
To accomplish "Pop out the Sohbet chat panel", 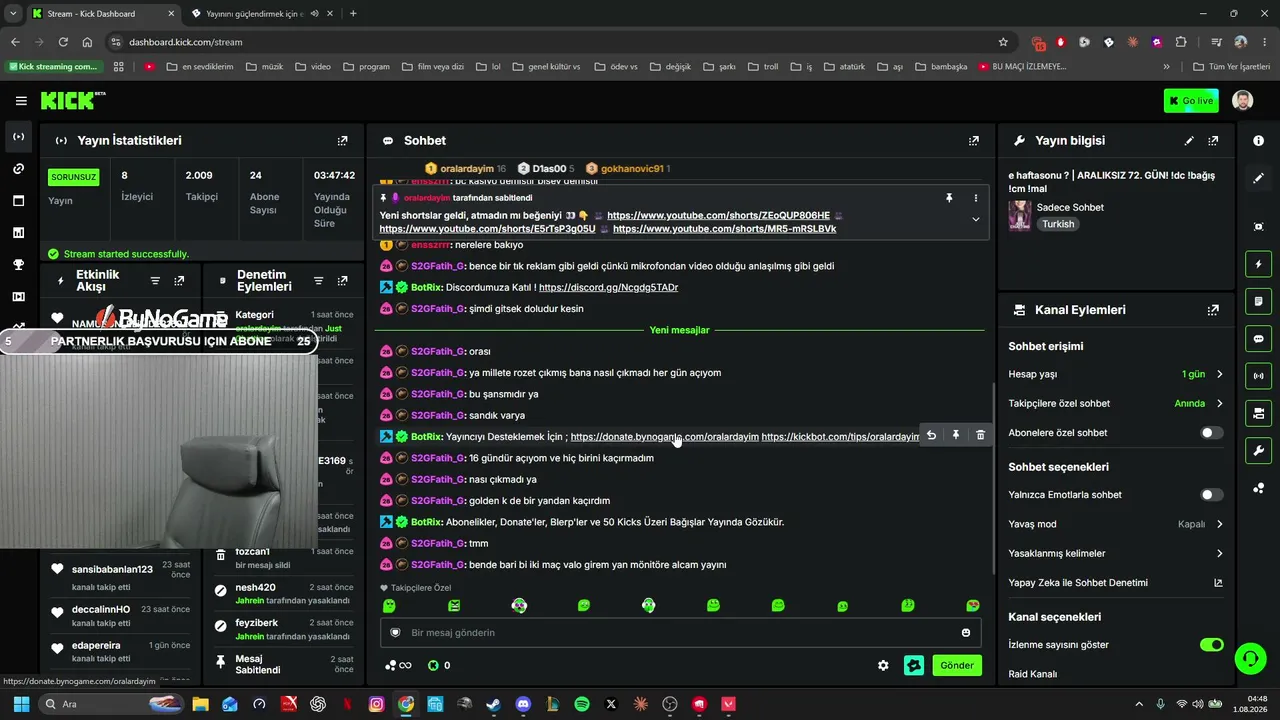I will [x=974, y=141].
